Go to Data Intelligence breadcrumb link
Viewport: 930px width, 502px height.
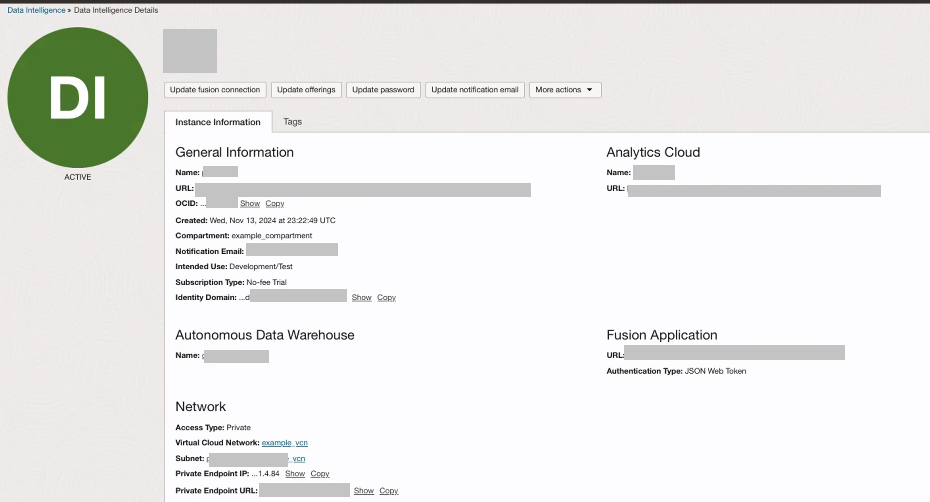pyautogui.click(x=36, y=10)
